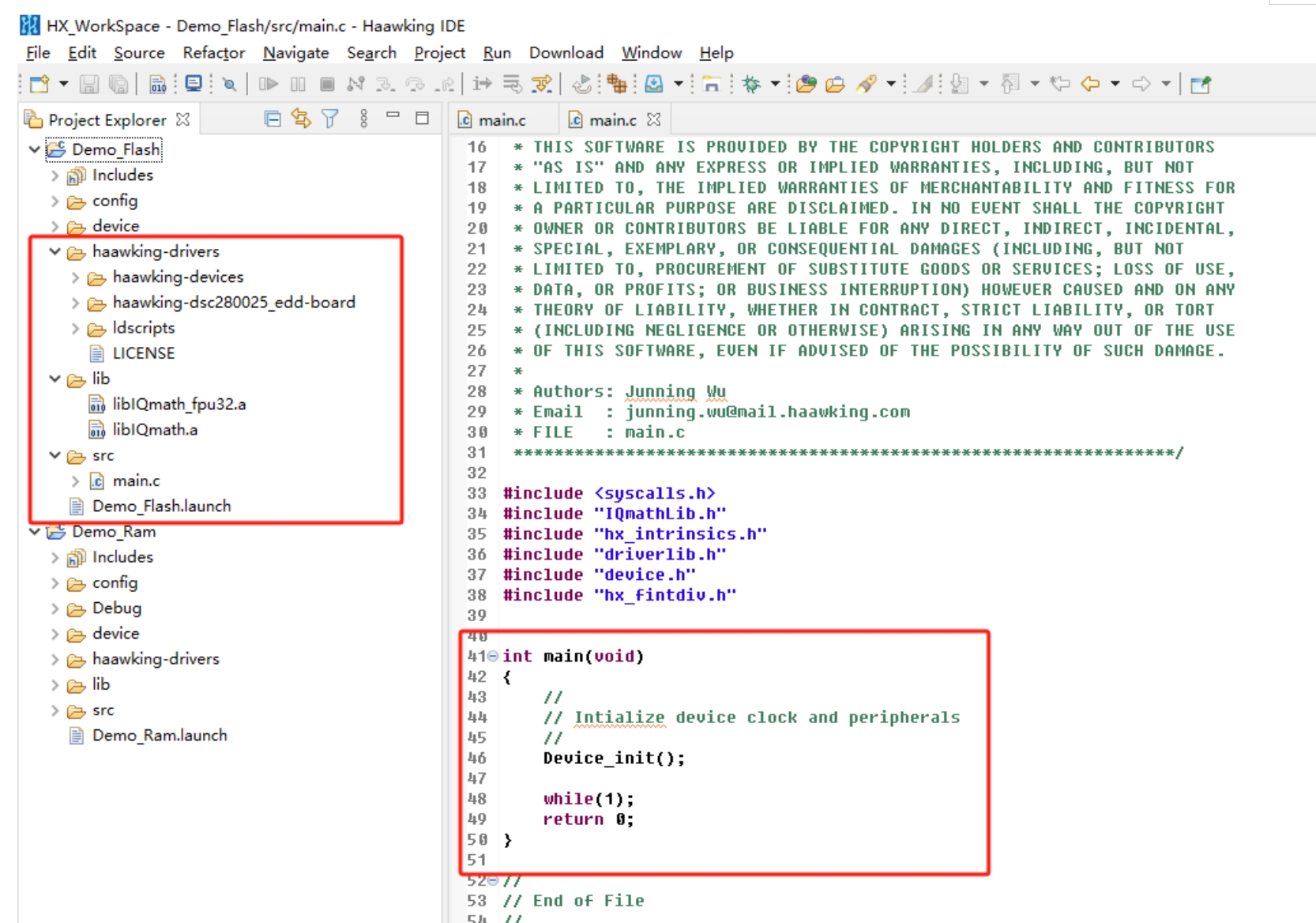Toggle Skip All Breakpoints in toolbar

(x=229, y=84)
